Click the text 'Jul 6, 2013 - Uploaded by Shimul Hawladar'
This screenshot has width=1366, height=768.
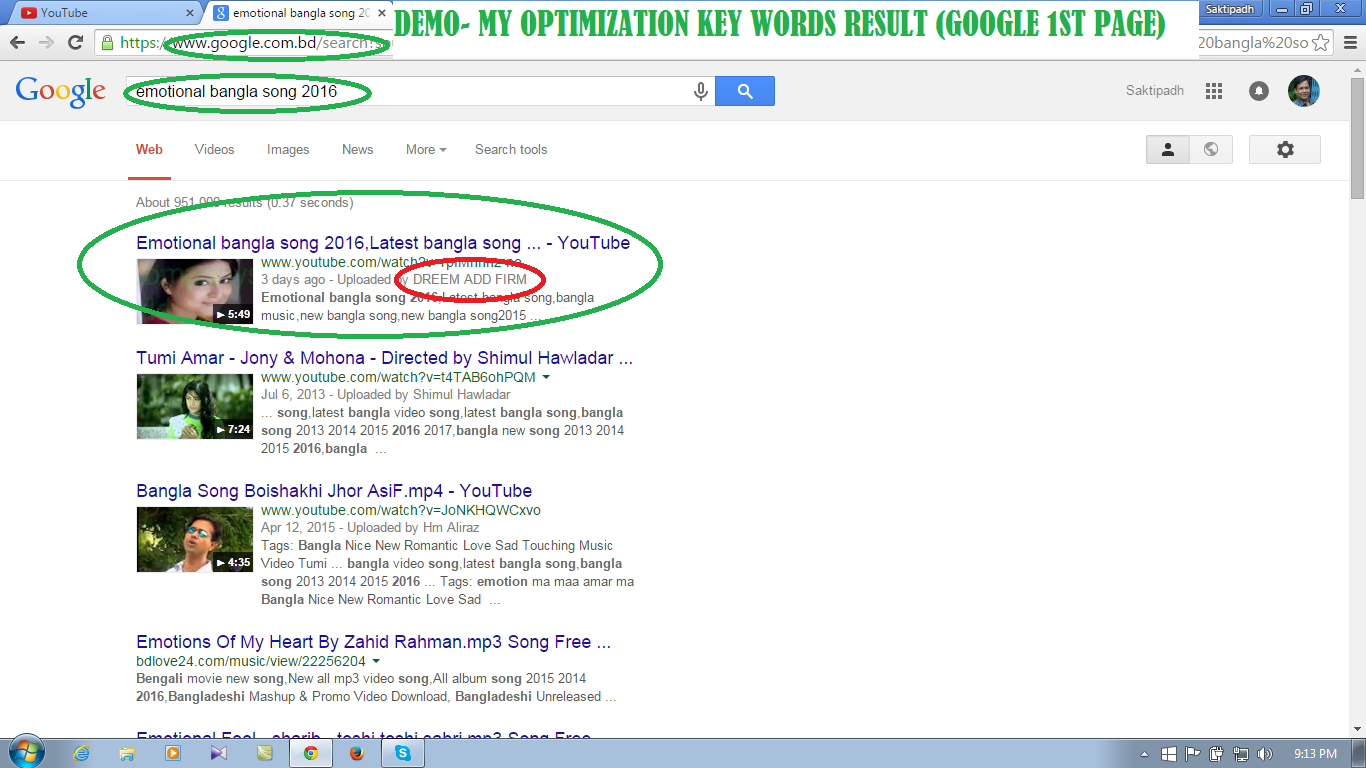click(x=386, y=394)
